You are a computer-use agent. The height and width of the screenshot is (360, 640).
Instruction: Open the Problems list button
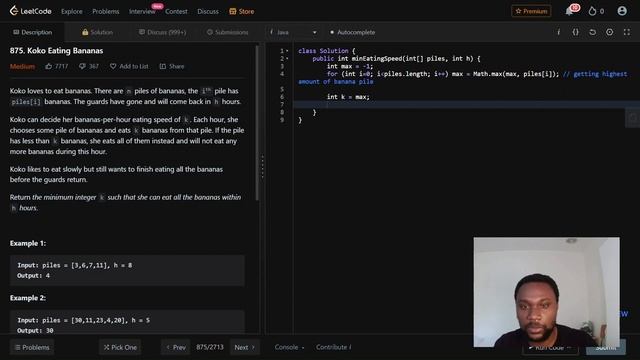click(x=32, y=347)
